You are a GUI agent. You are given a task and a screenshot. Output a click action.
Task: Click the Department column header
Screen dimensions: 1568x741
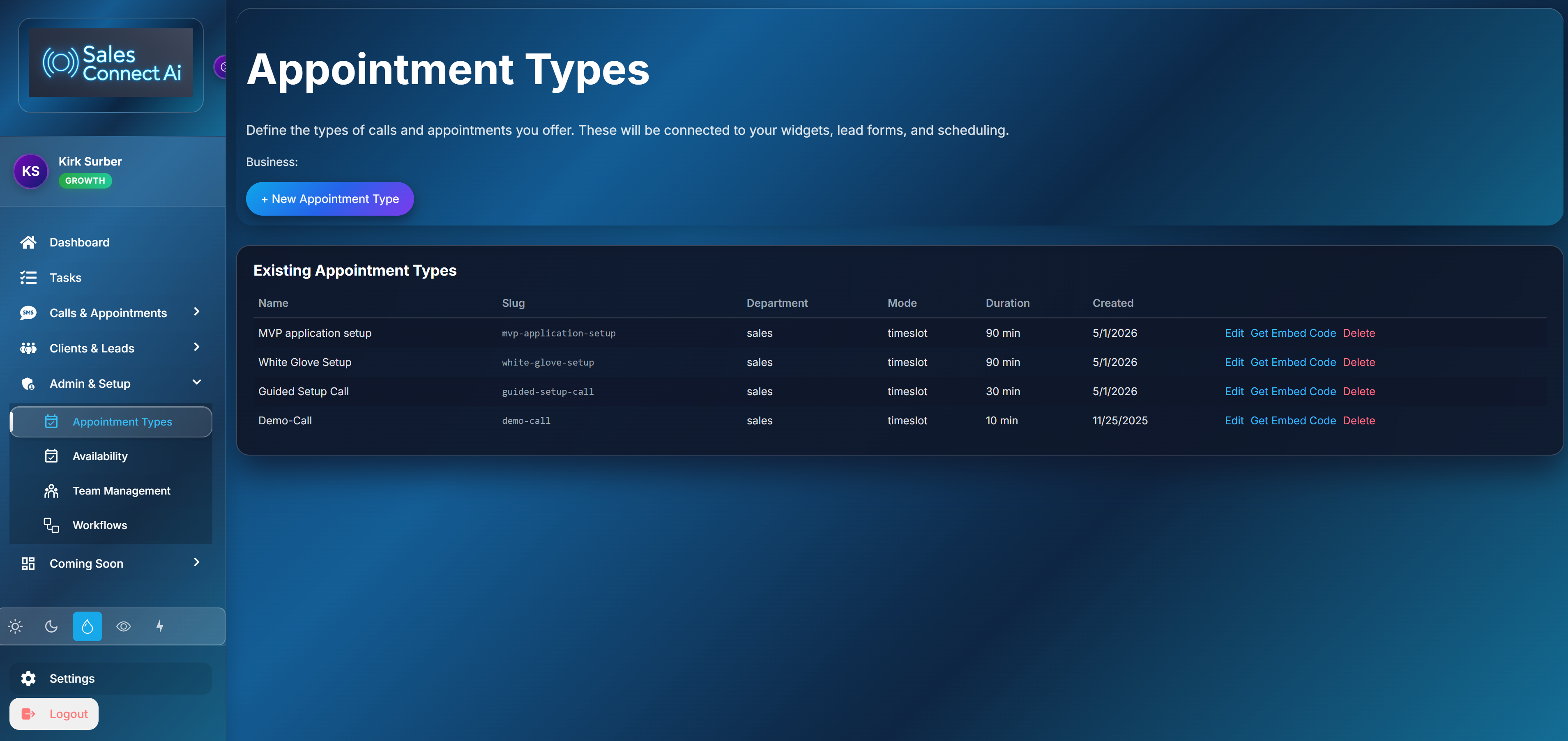coord(777,303)
